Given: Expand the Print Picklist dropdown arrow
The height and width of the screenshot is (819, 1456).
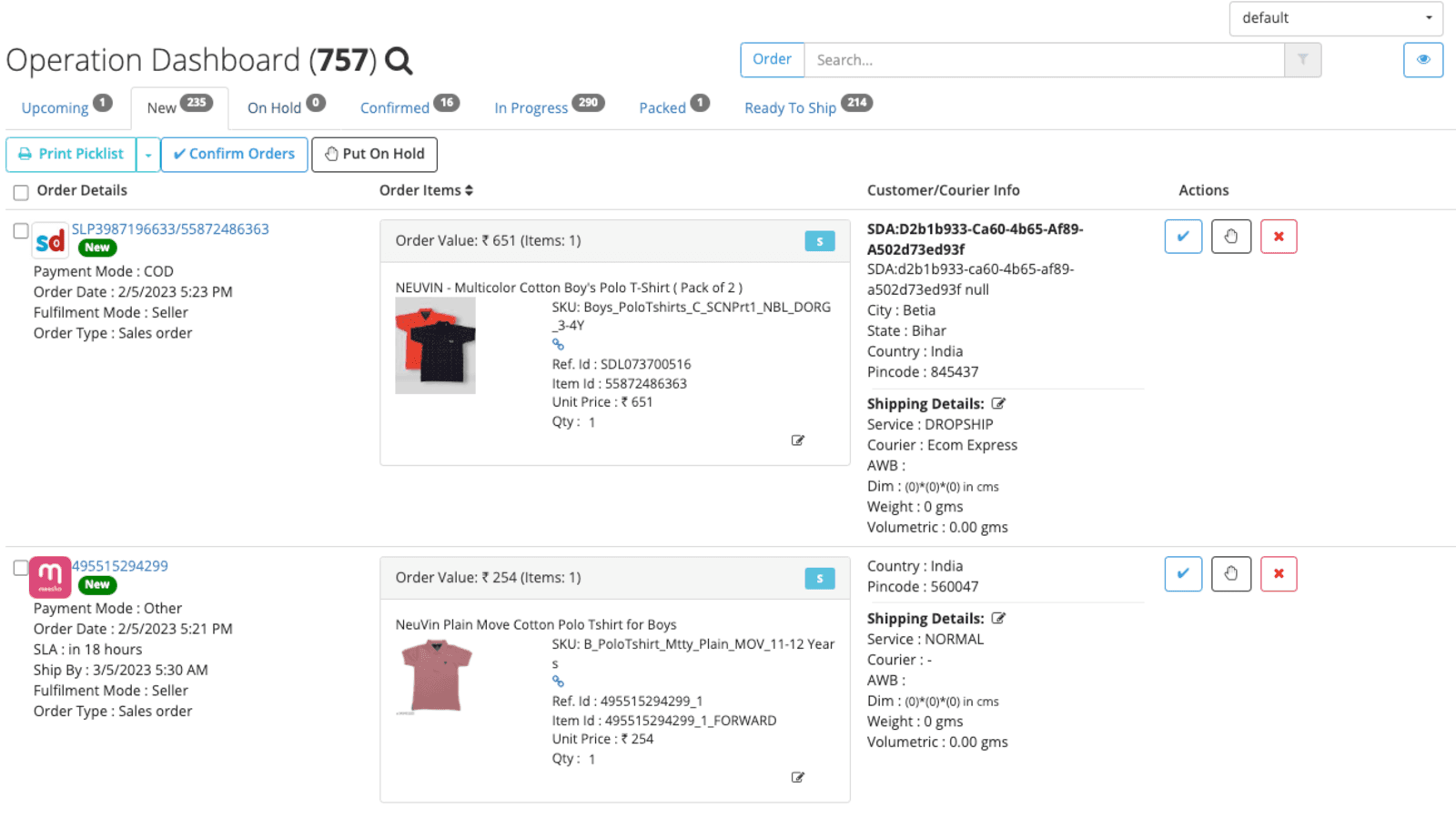Looking at the screenshot, I should (148, 154).
